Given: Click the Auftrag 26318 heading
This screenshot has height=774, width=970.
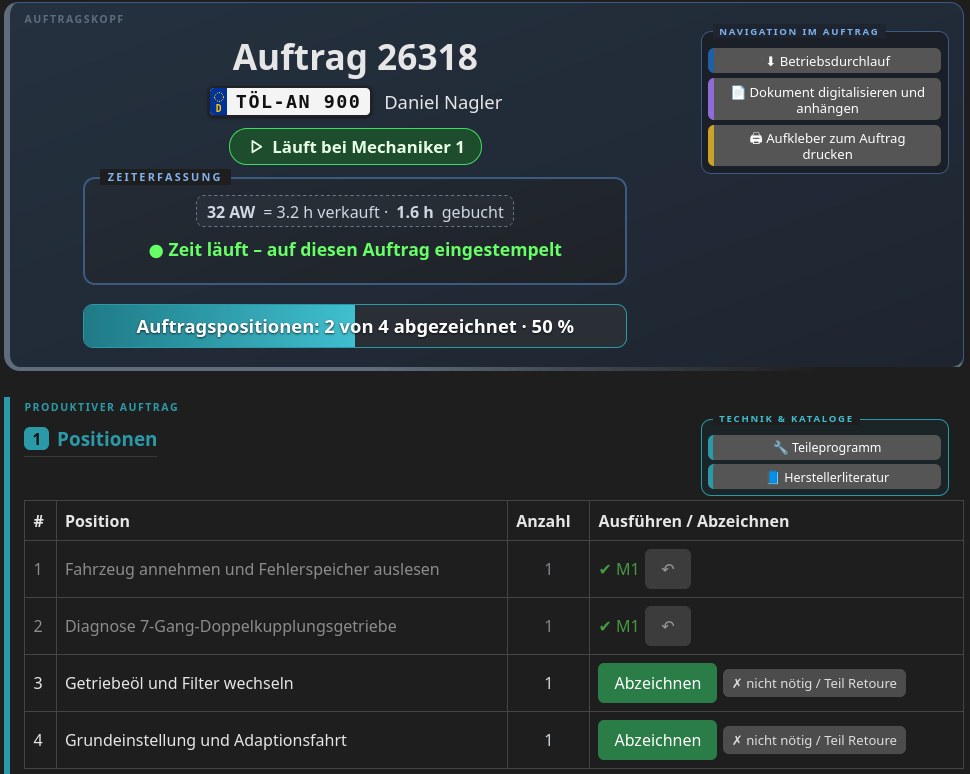Looking at the screenshot, I should 355,58.
